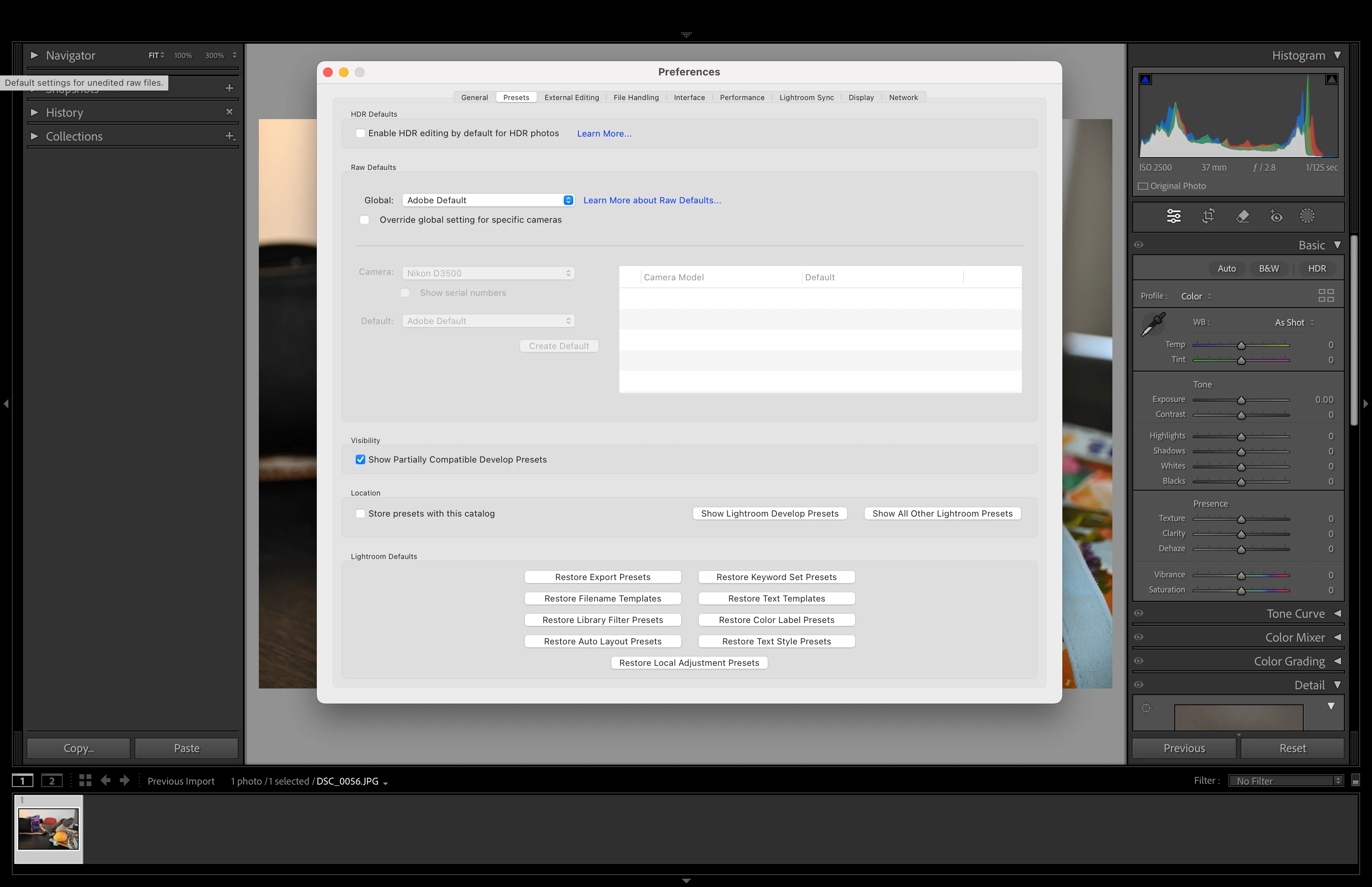Open Learn More about Raw Defaults link

point(652,201)
